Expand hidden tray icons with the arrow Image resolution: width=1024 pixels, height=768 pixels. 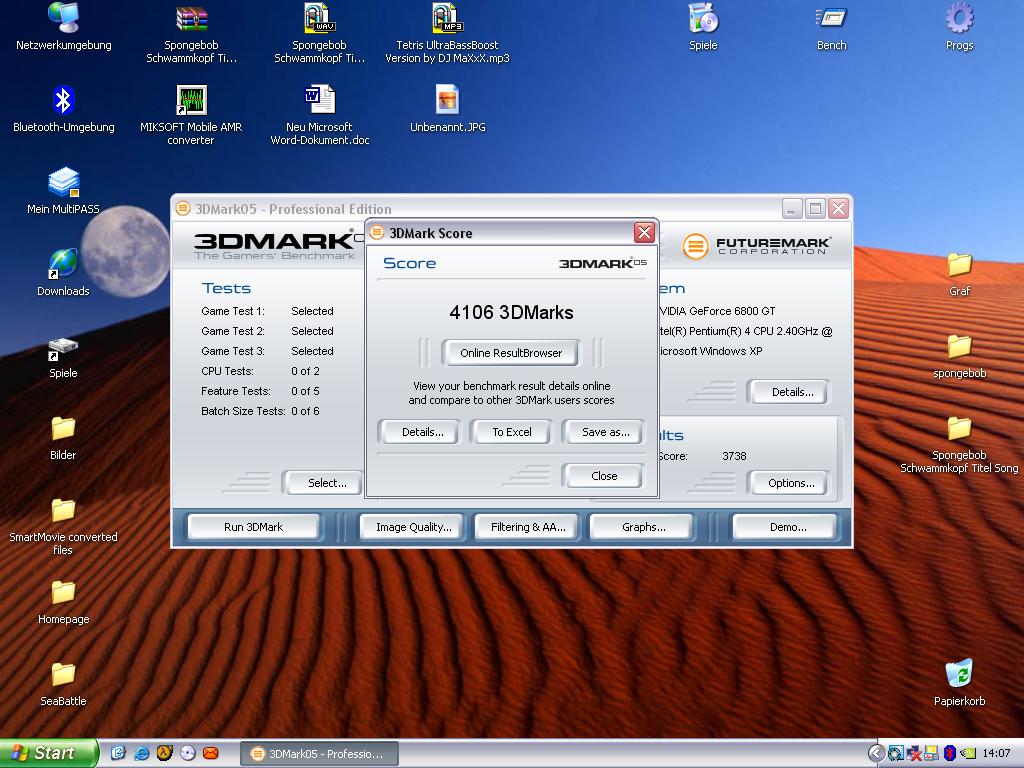(876, 753)
